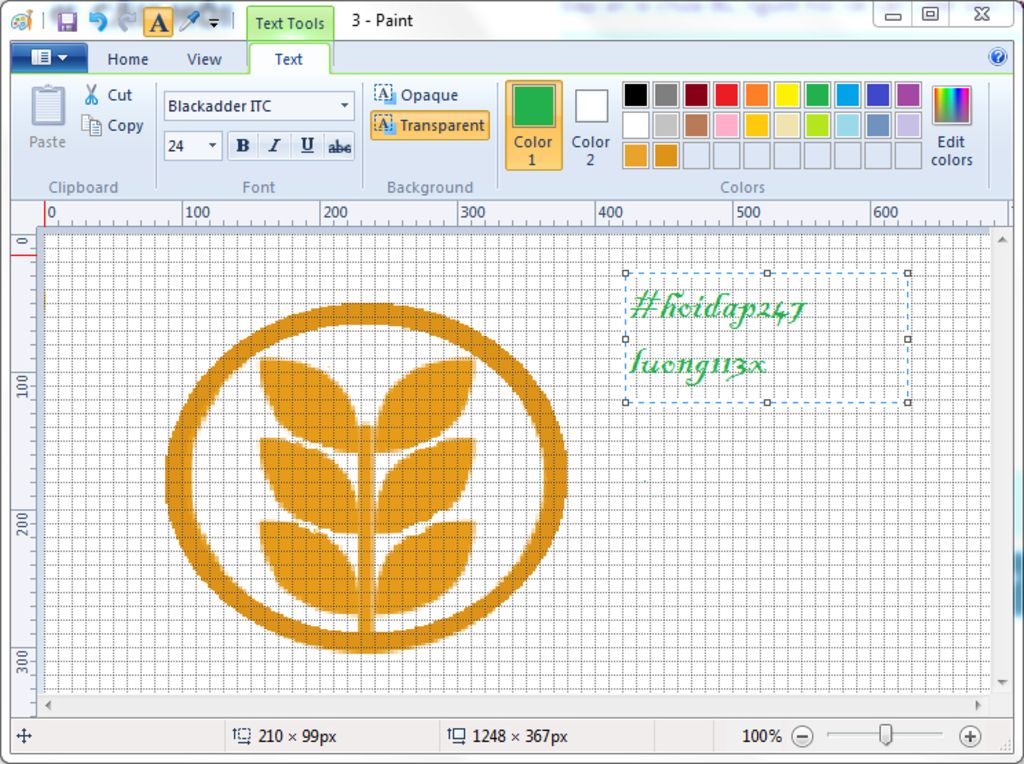Click the Paint application icon

pyautogui.click(x=22, y=22)
